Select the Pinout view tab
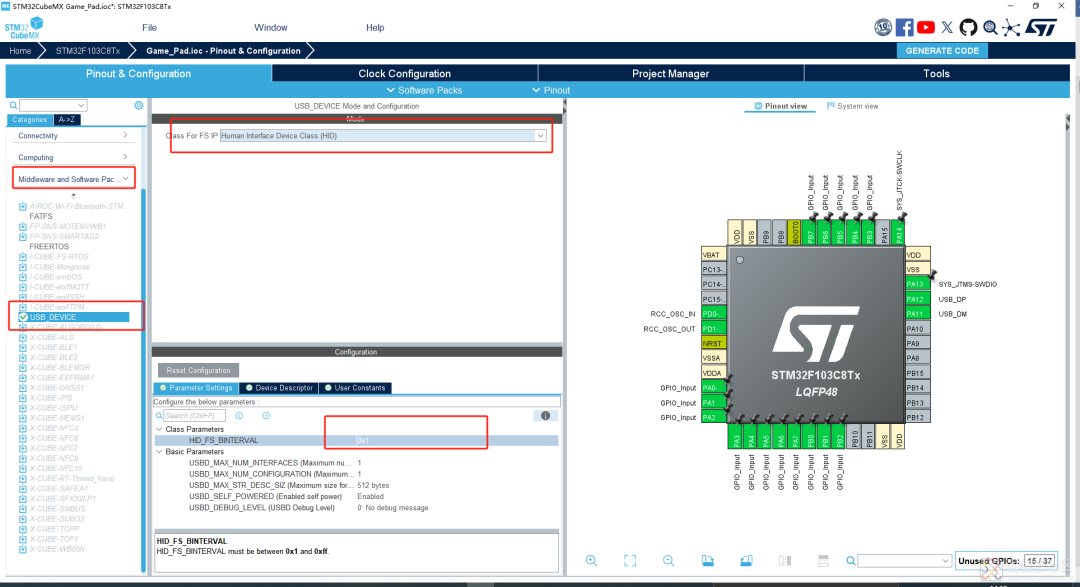This screenshot has height=587, width=1080. tap(780, 106)
